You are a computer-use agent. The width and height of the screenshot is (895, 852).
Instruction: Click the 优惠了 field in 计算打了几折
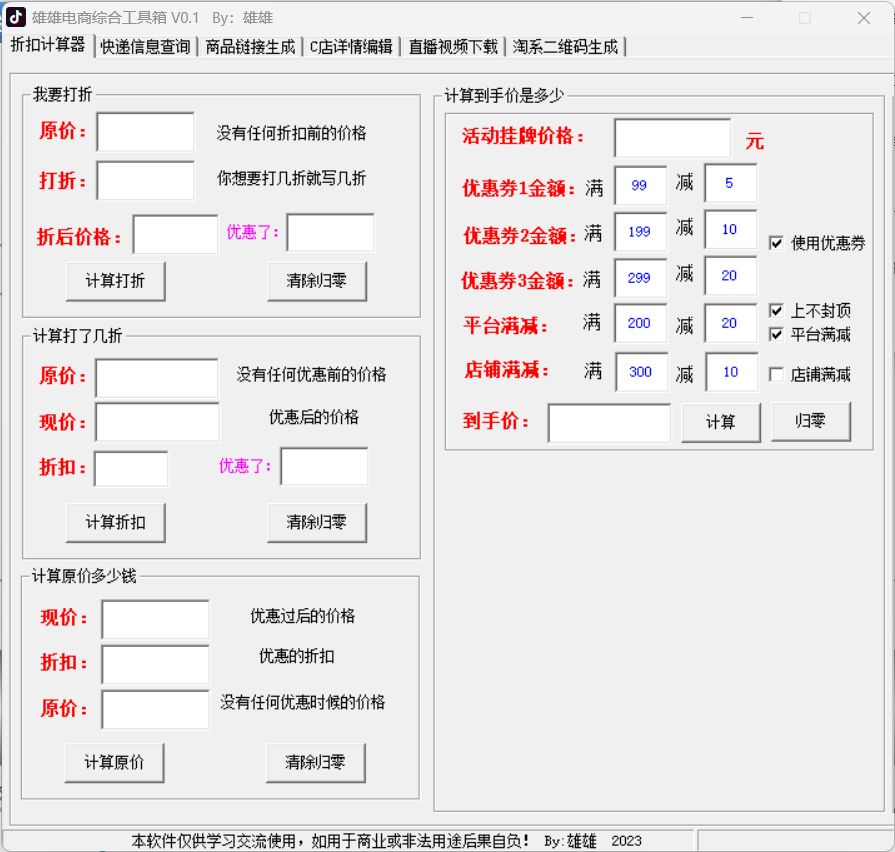(324, 467)
